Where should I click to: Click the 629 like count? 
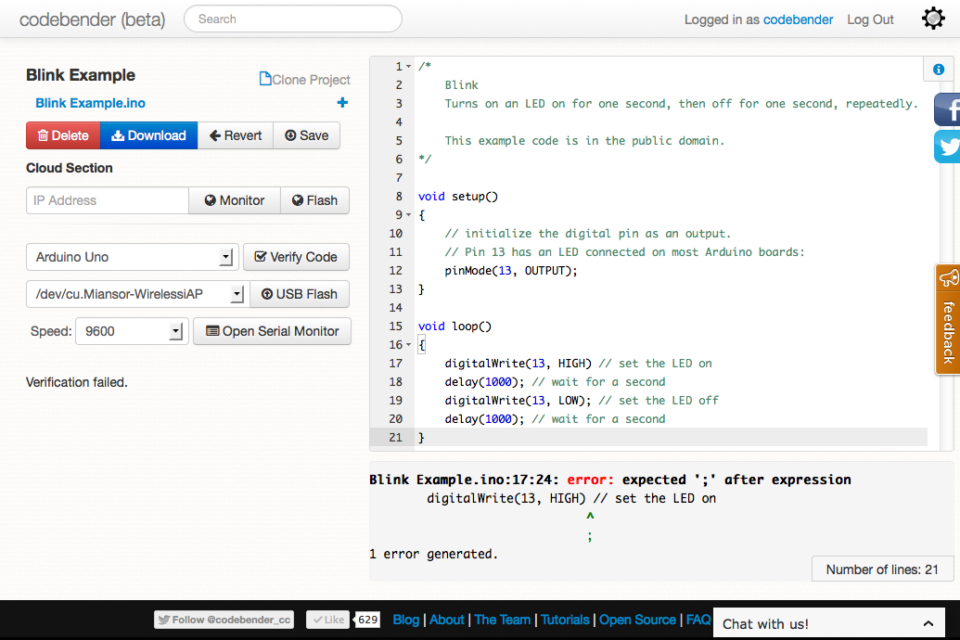pyautogui.click(x=367, y=620)
